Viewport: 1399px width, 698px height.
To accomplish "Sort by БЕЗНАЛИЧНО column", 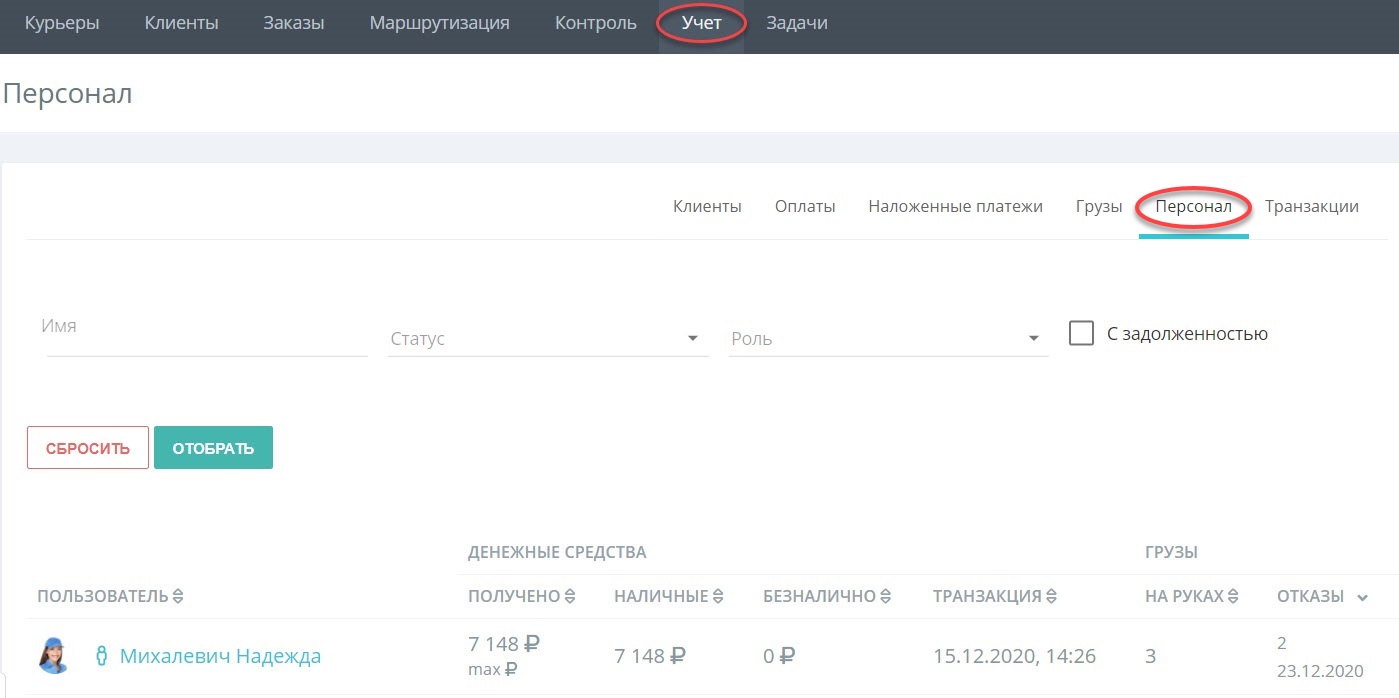I will 827,597.
